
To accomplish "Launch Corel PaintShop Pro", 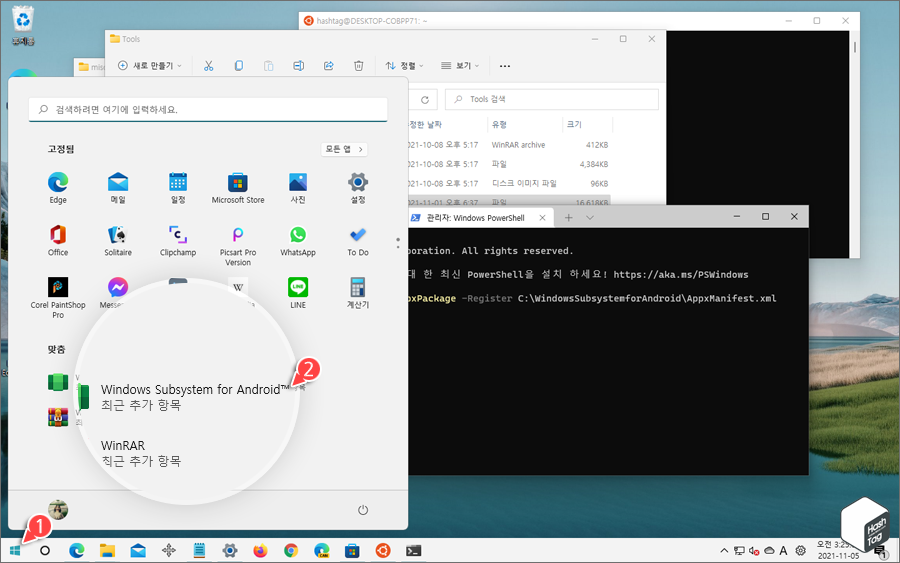I will pyautogui.click(x=57, y=297).
